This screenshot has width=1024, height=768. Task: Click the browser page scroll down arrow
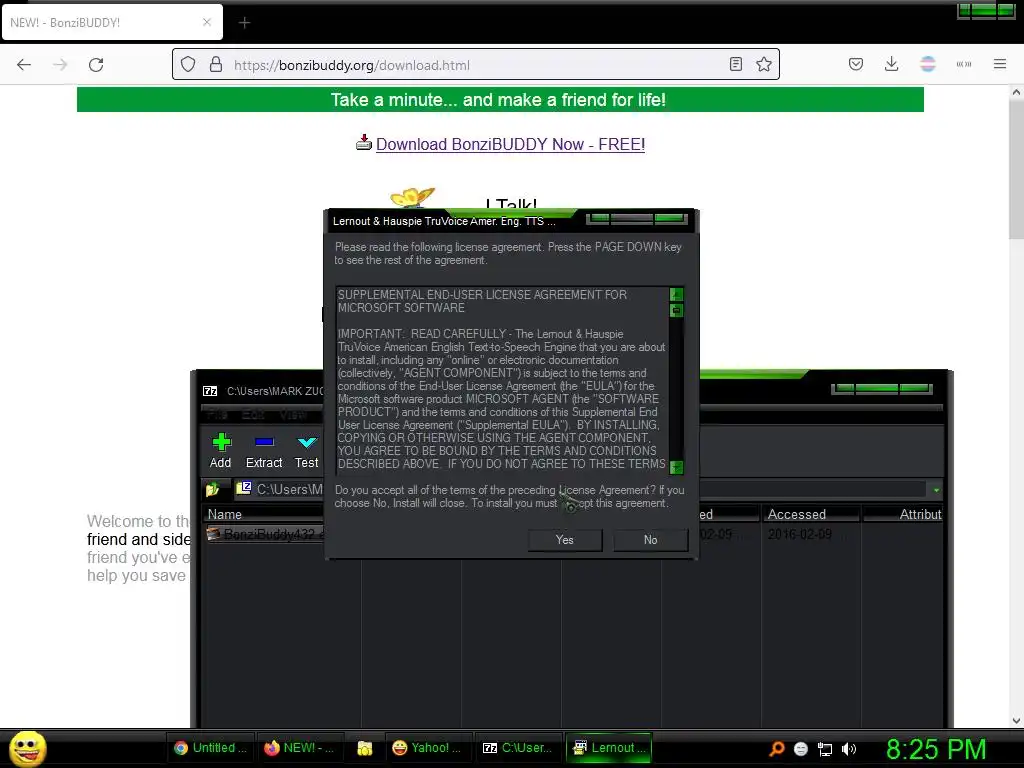(1016, 720)
